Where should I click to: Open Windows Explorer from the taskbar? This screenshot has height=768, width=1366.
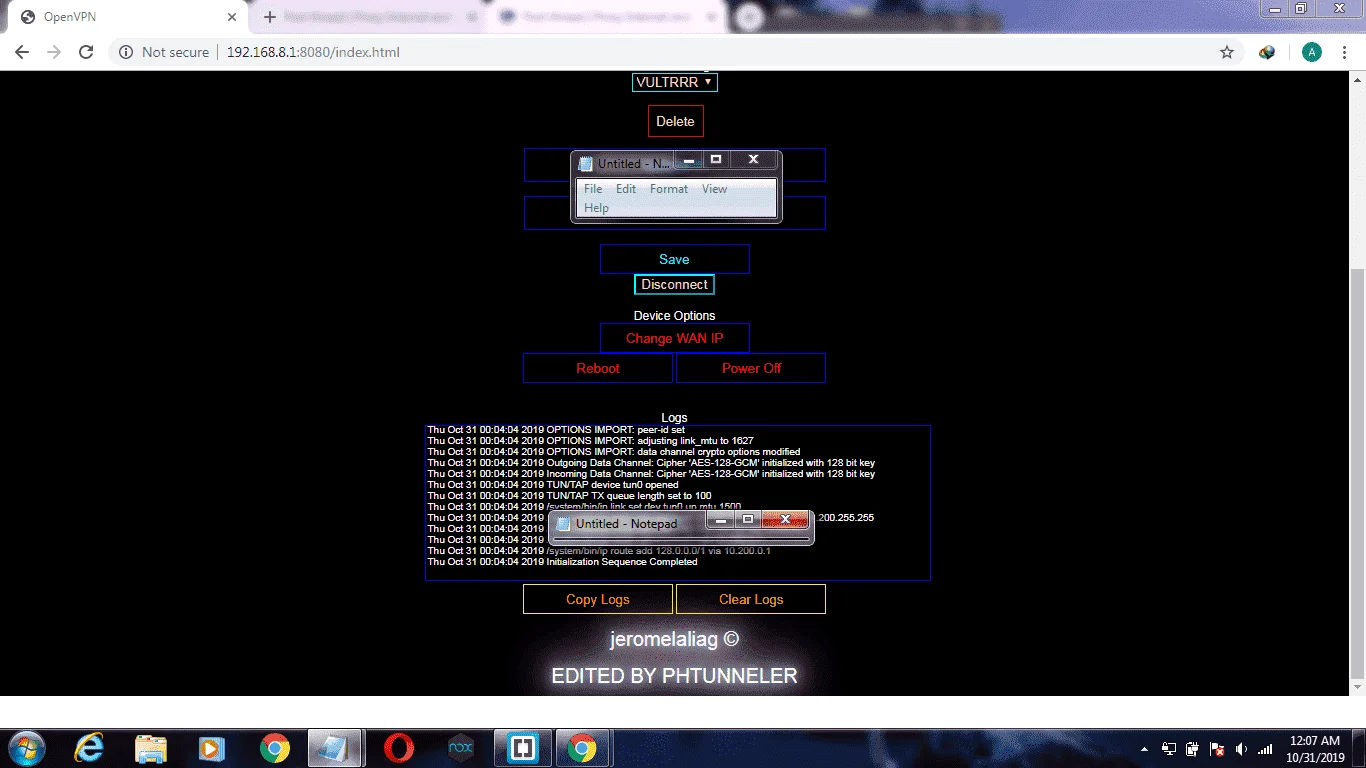[x=151, y=748]
